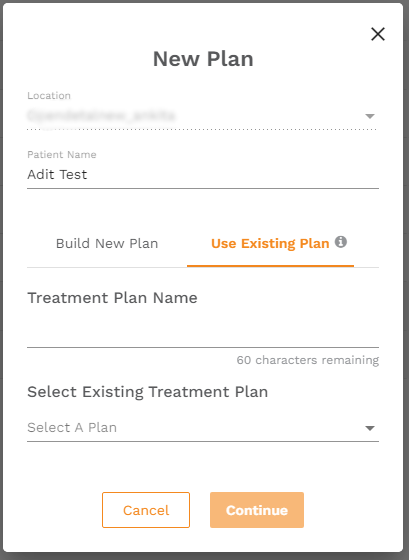
Task: Select the Use Existing Plan tab
Action: 270,244
